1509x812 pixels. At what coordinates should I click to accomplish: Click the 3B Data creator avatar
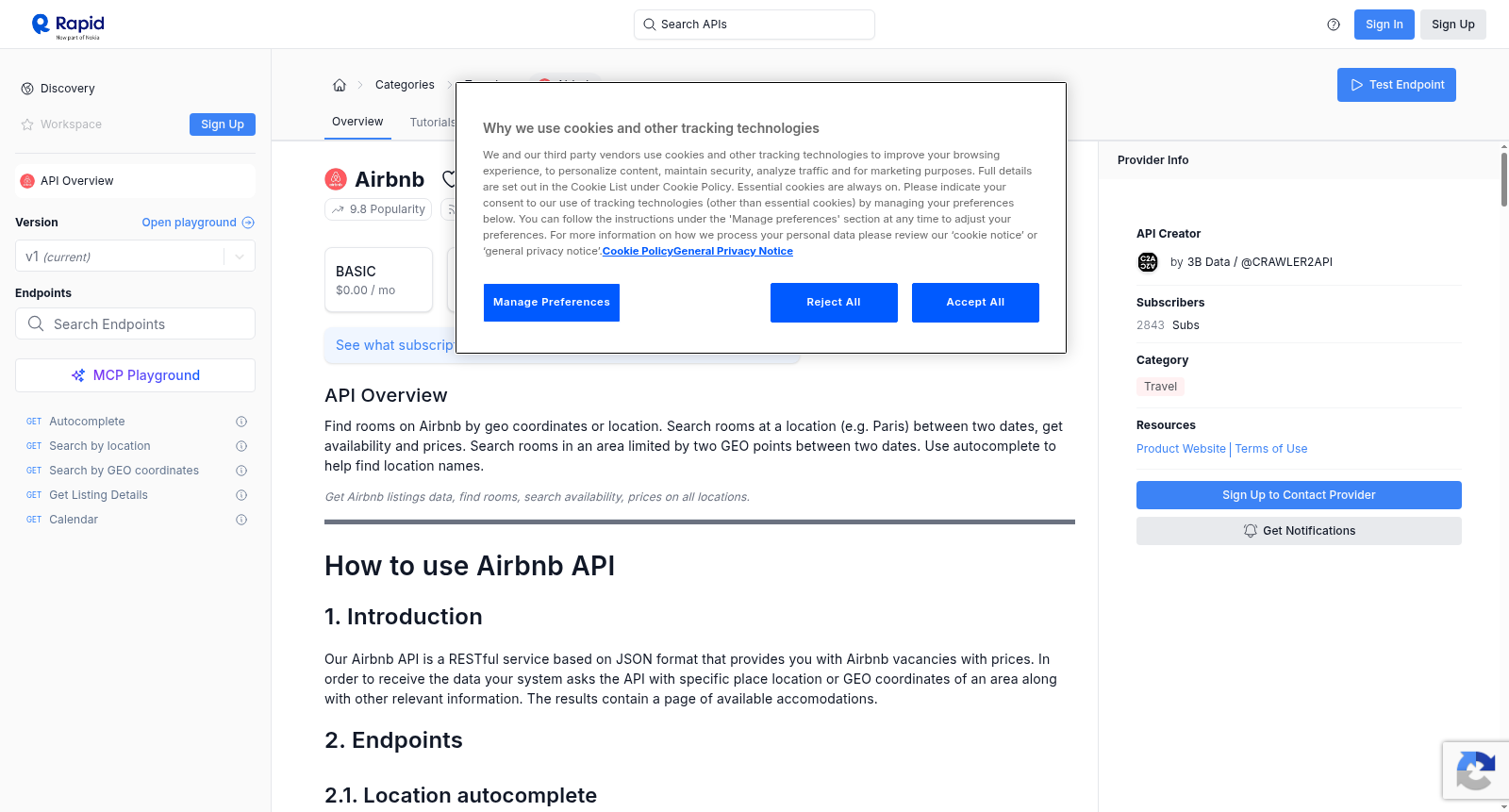tap(1148, 262)
